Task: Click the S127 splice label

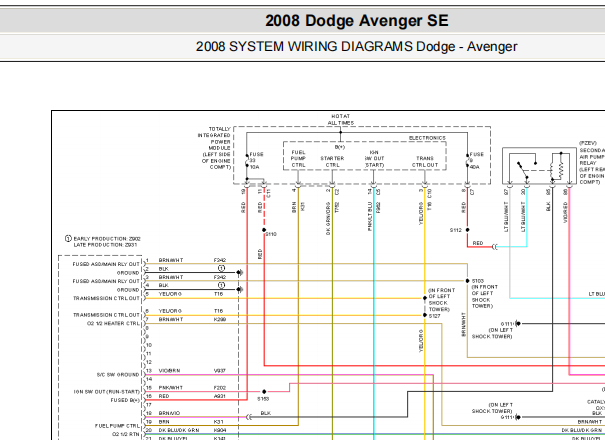Action: click(434, 316)
